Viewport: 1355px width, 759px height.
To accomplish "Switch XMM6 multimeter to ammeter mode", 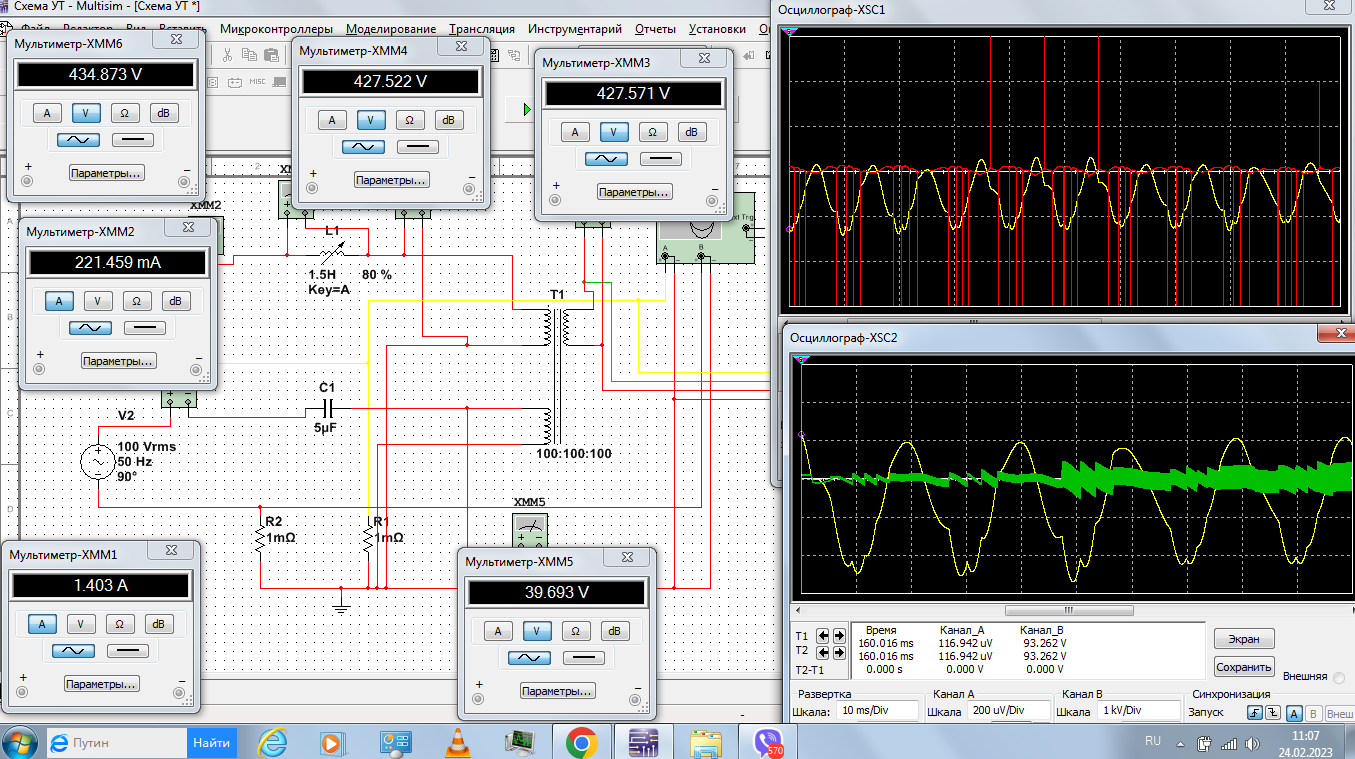I will (x=47, y=113).
